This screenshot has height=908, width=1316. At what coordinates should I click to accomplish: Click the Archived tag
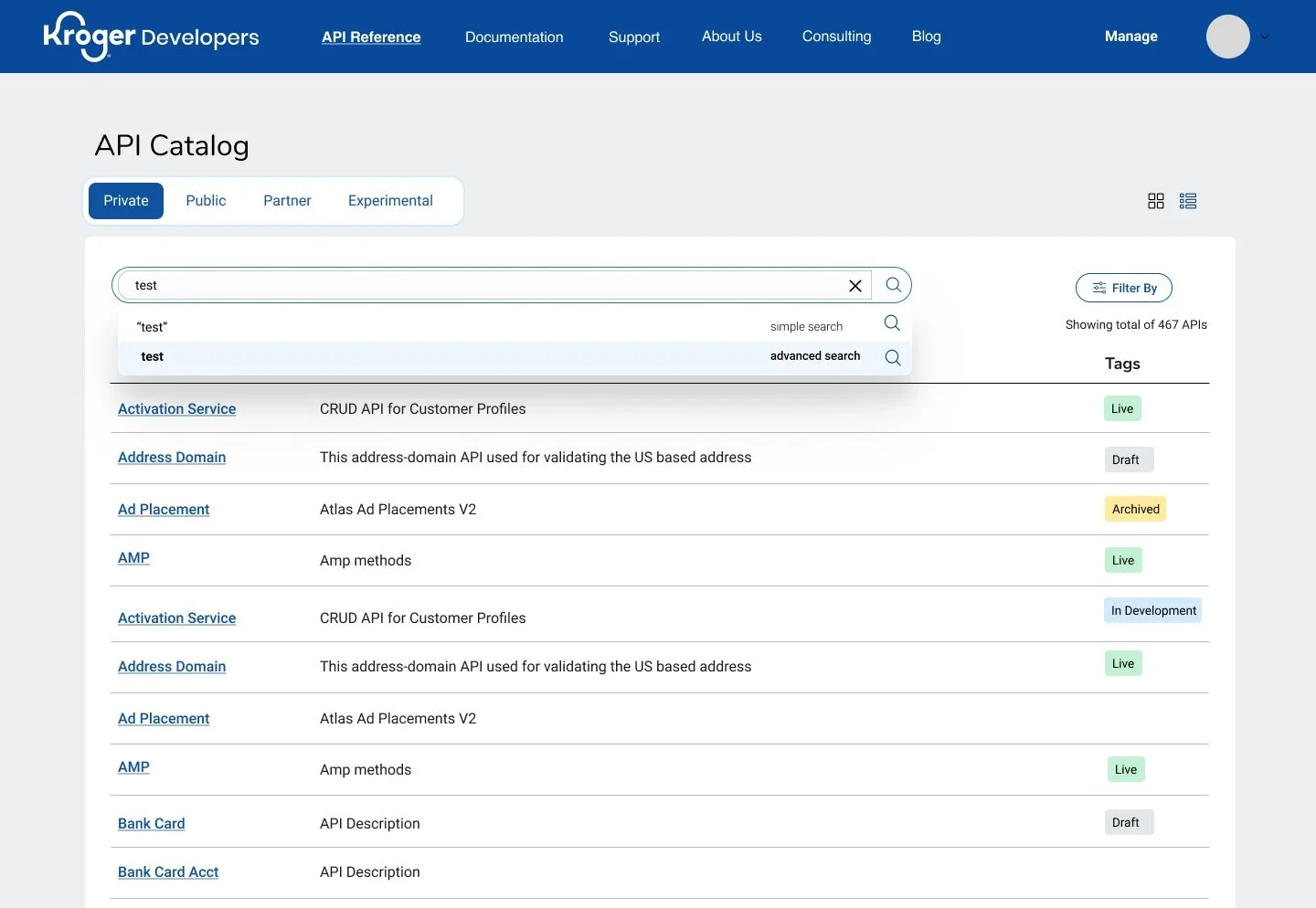click(x=1135, y=509)
